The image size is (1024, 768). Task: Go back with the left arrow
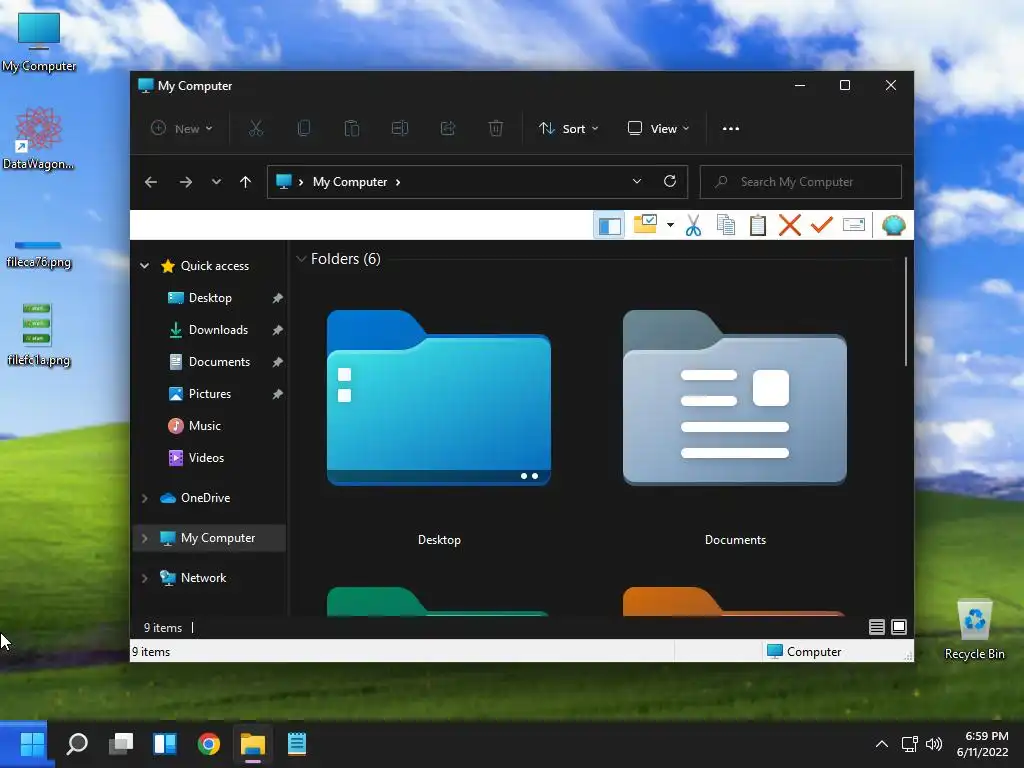coord(151,182)
